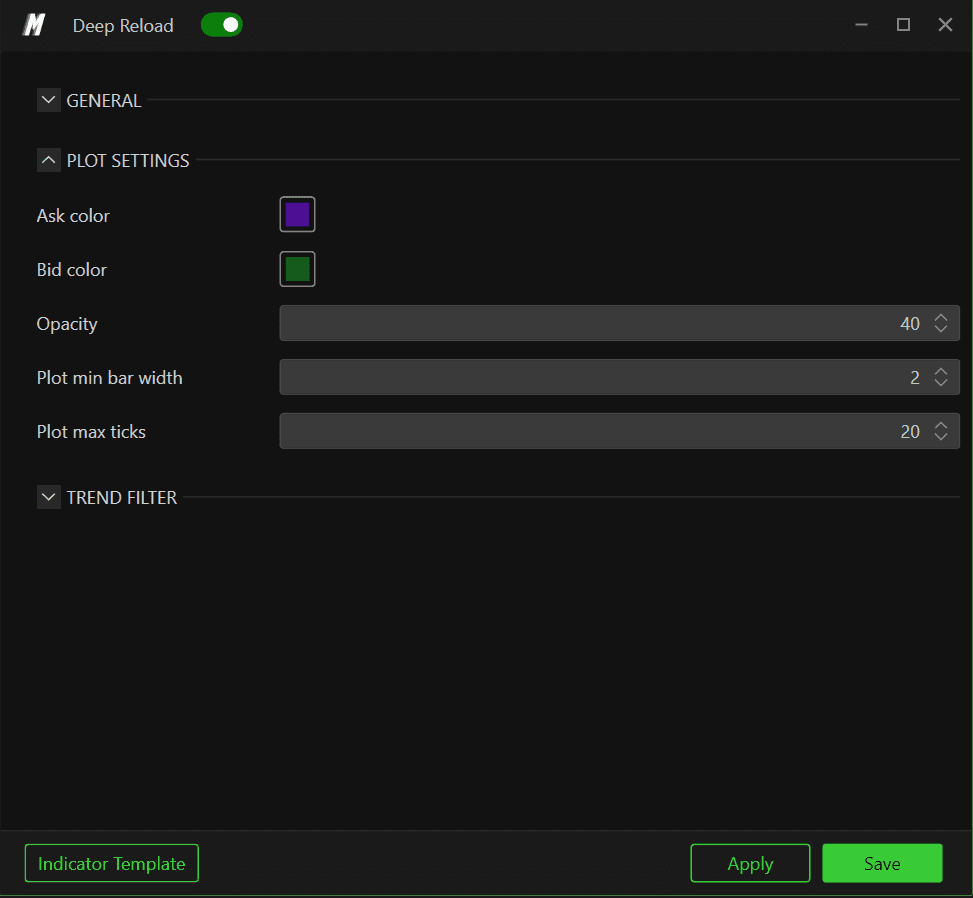Image resolution: width=973 pixels, height=898 pixels.
Task: Decrease Opacity with the down arrow
Action: [x=941, y=328]
